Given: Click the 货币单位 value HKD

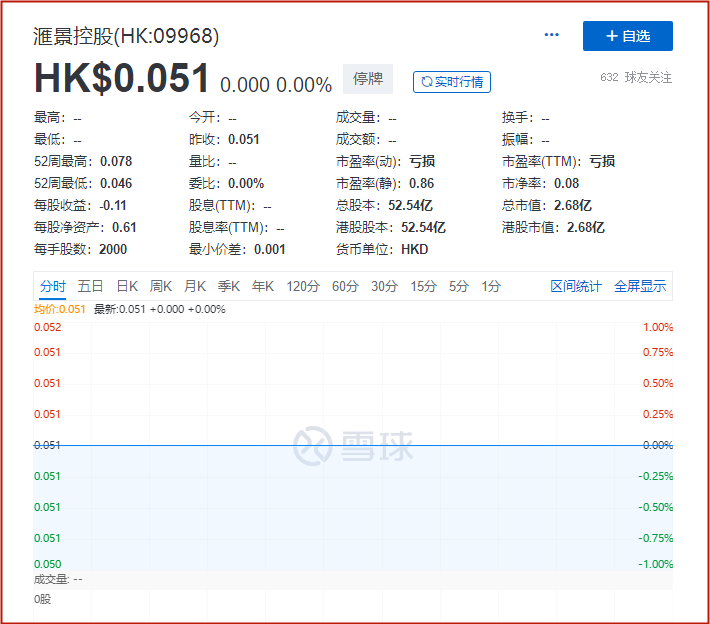Looking at the screenshot, I should (414, 250).
